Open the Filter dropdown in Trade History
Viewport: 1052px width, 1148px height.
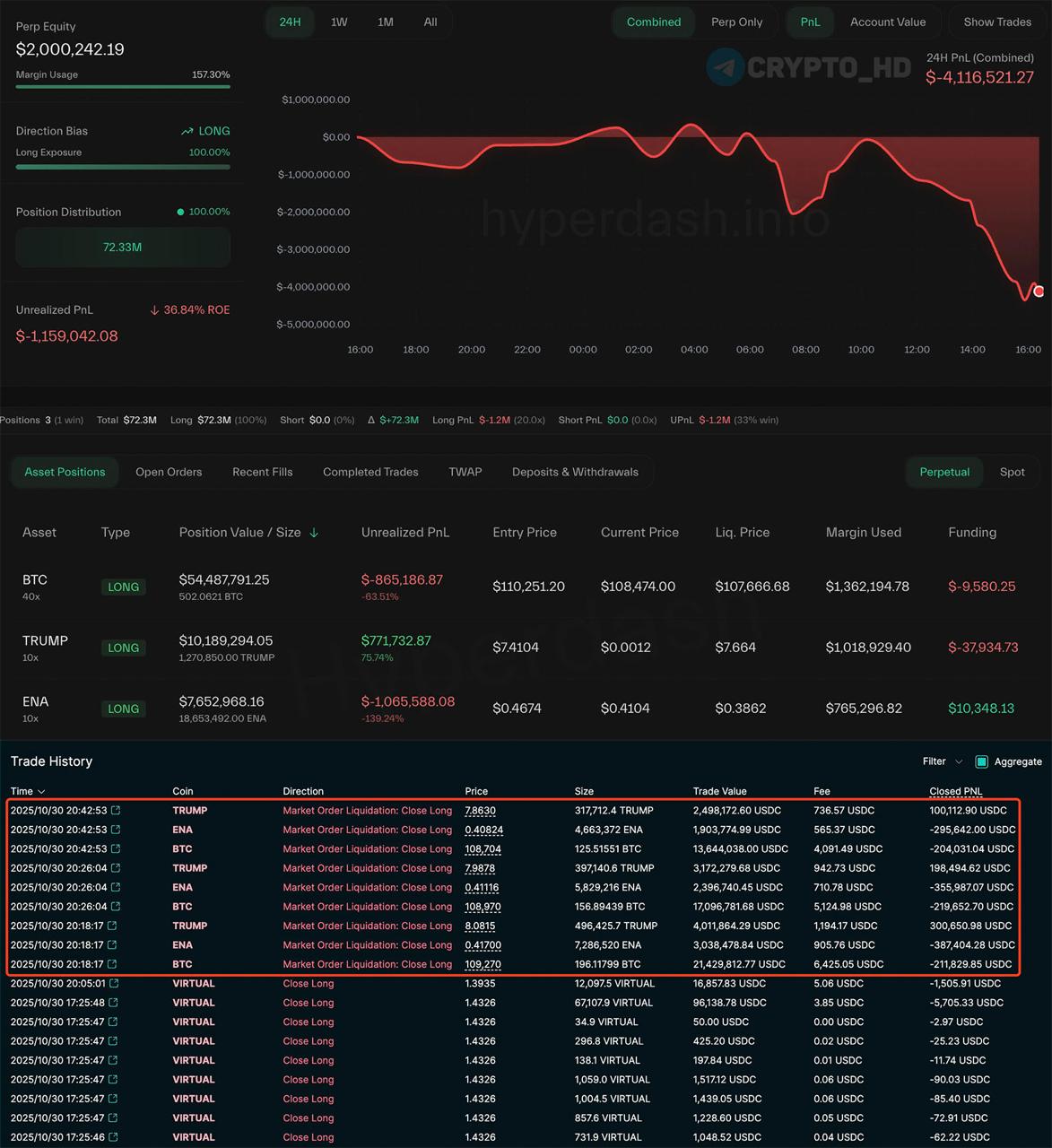[942, 761]
